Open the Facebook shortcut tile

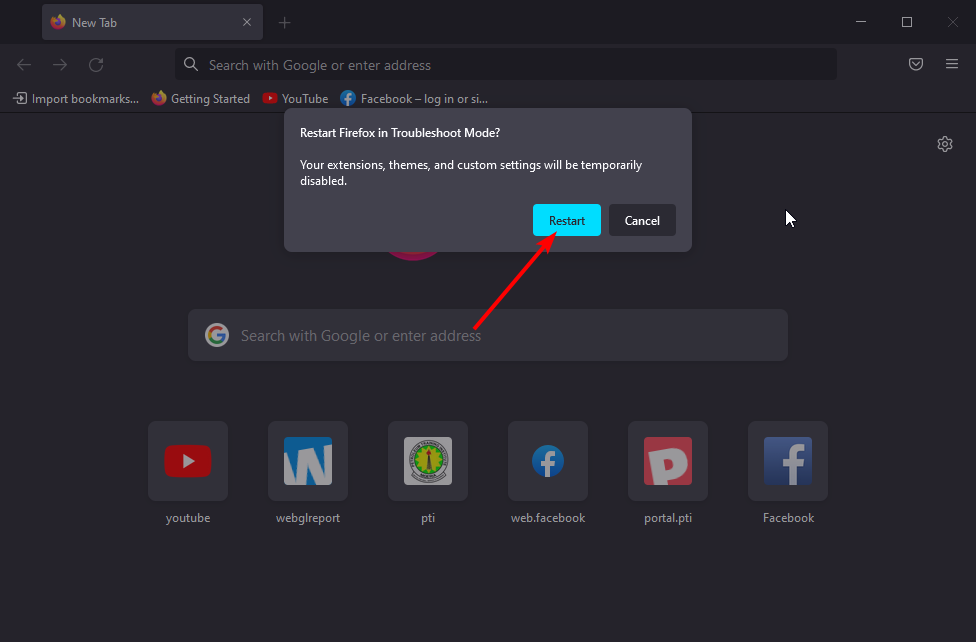[788, 461]
